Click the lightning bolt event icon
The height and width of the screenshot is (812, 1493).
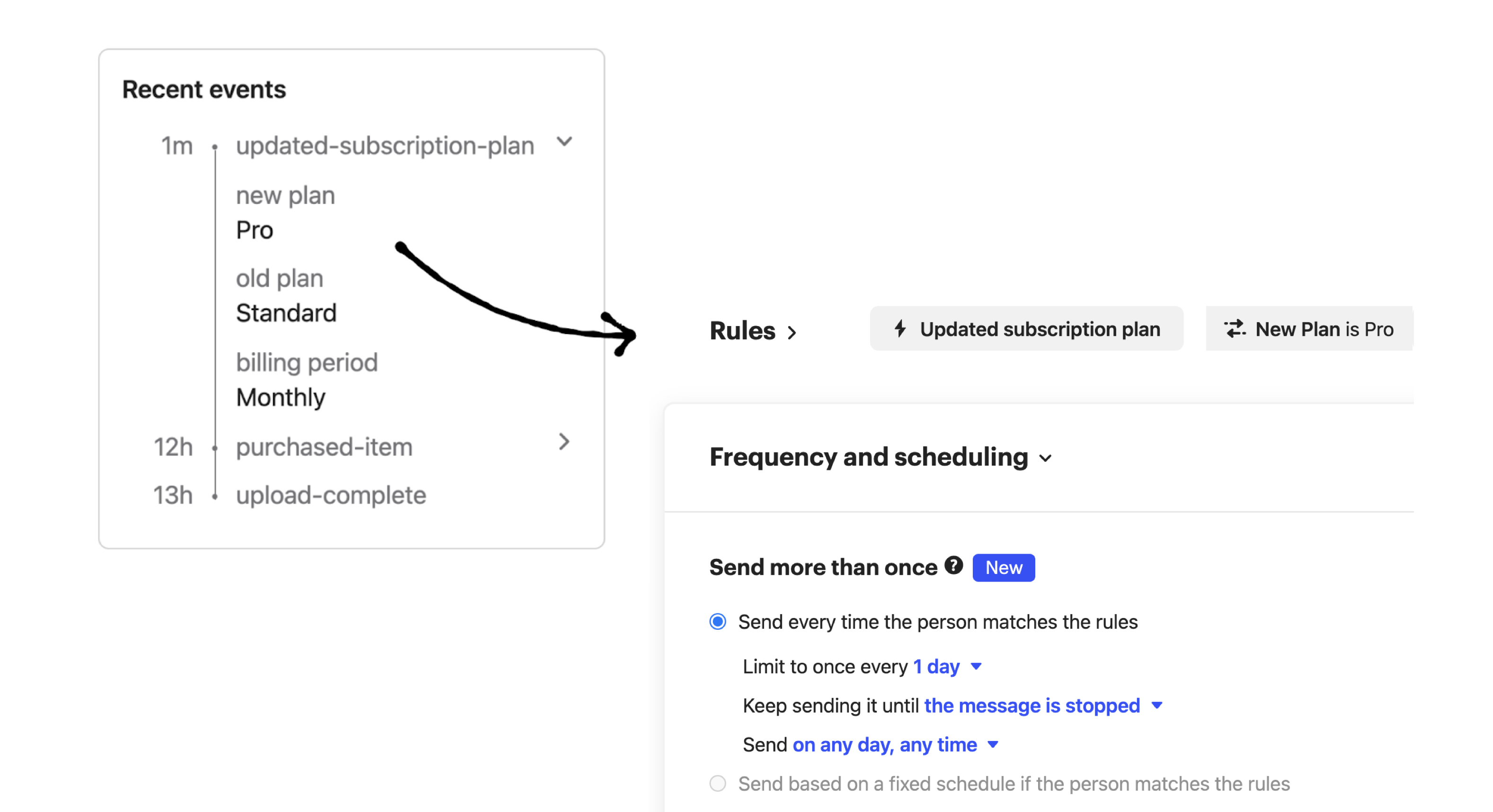(900, 328)
